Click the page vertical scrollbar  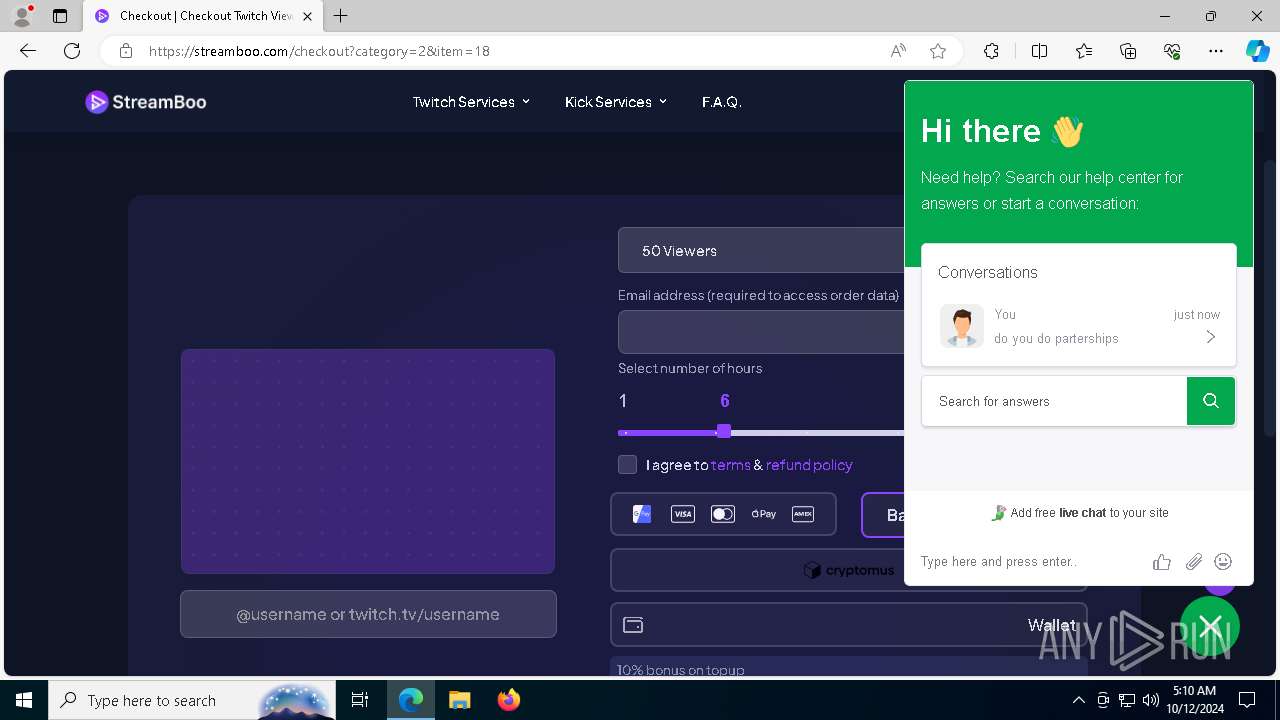point(1270,298)
